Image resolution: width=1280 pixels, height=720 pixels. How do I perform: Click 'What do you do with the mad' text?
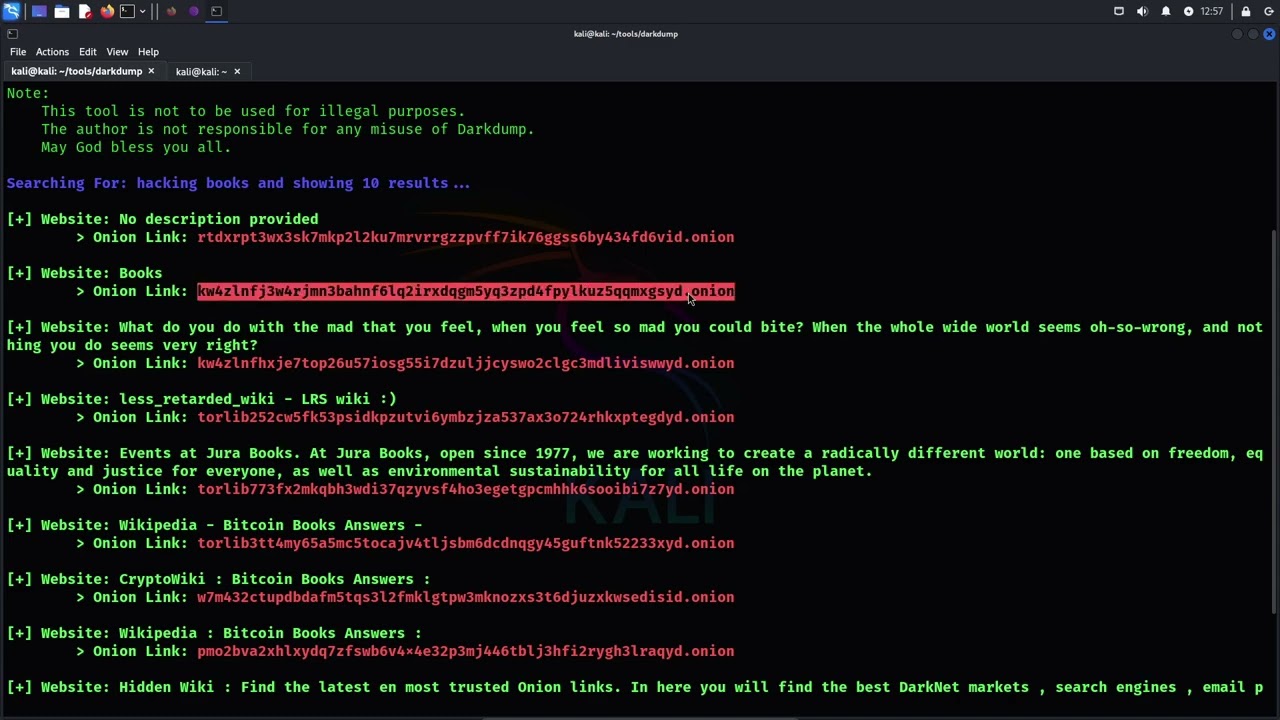634,336
